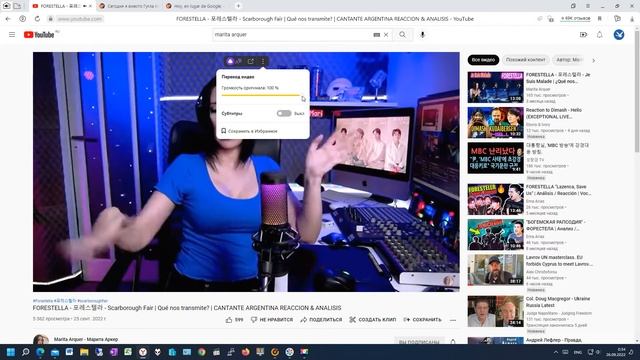Switch to the second browser tab

129,6
